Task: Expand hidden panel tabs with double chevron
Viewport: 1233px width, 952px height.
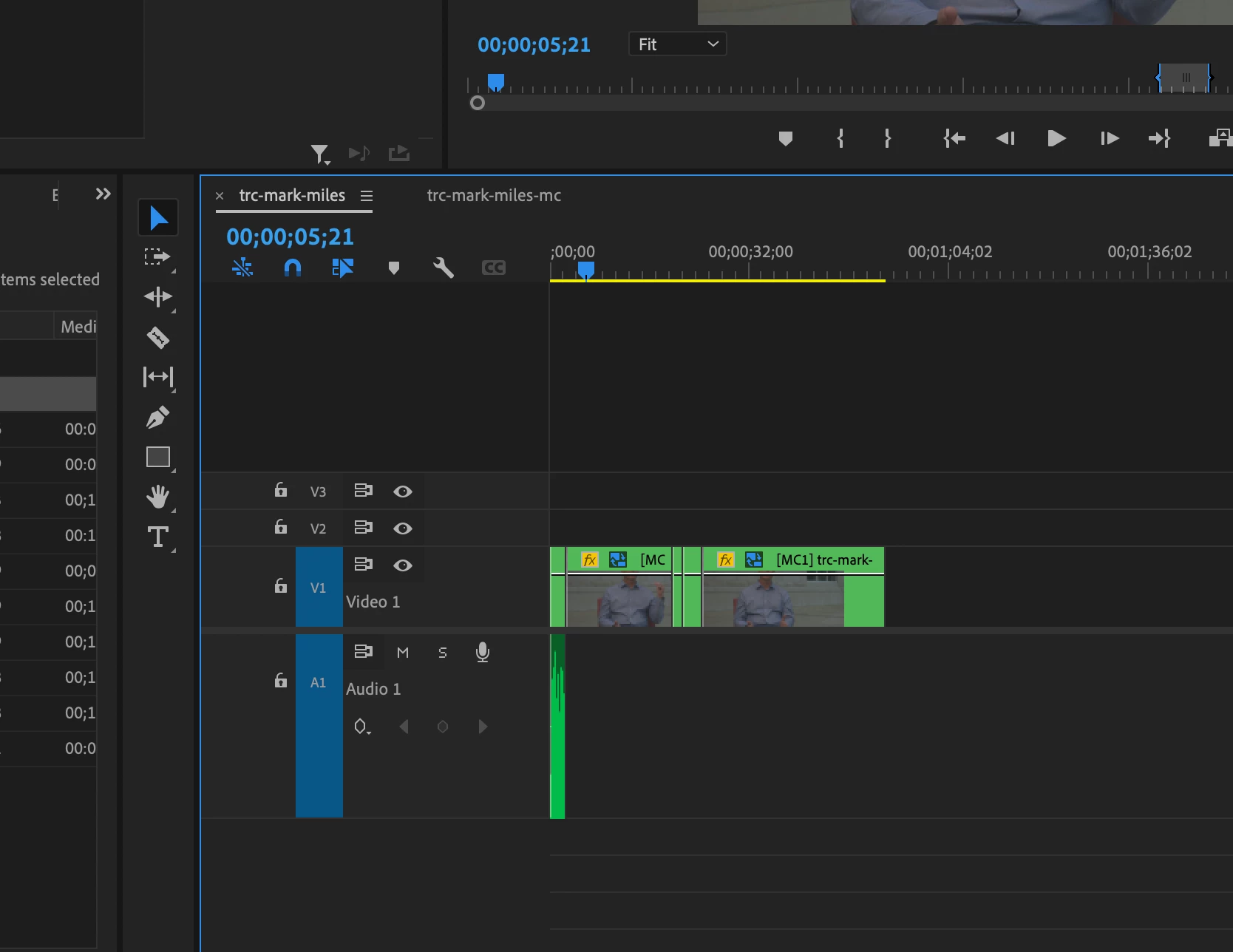Action: [x=103, y=194]
